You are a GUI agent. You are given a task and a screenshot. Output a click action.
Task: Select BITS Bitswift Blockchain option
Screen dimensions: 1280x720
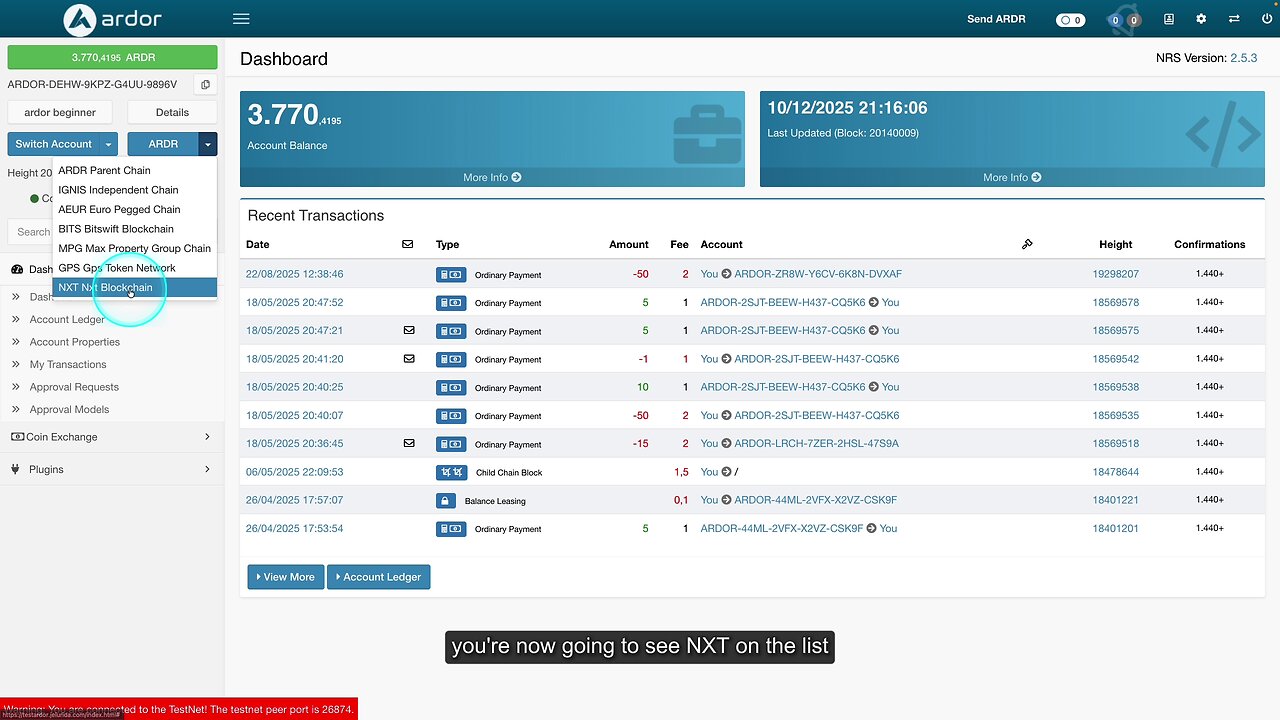[x=134, y=229]
